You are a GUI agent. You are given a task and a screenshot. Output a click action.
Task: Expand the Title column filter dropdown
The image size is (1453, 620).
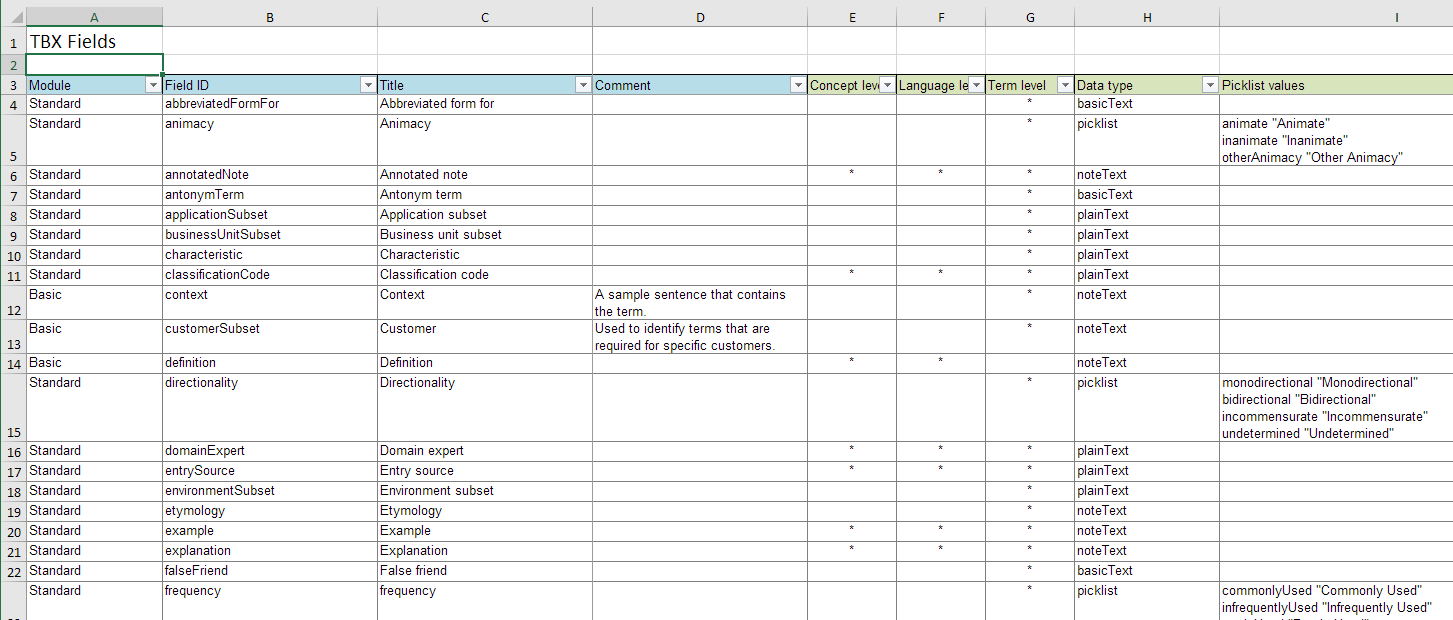(583, 86)
